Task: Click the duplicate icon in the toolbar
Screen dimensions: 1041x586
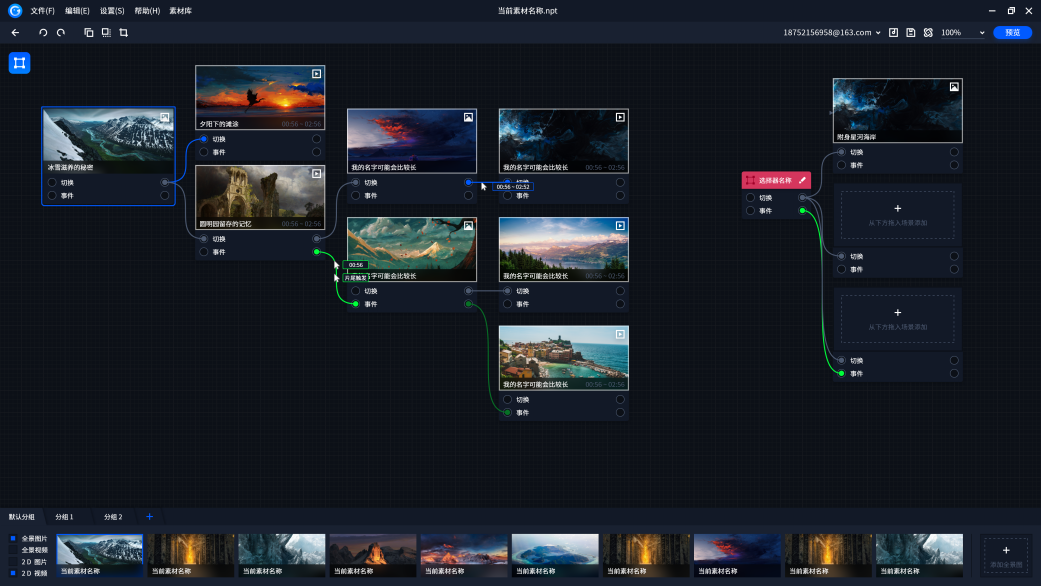Action: (88, 32)
